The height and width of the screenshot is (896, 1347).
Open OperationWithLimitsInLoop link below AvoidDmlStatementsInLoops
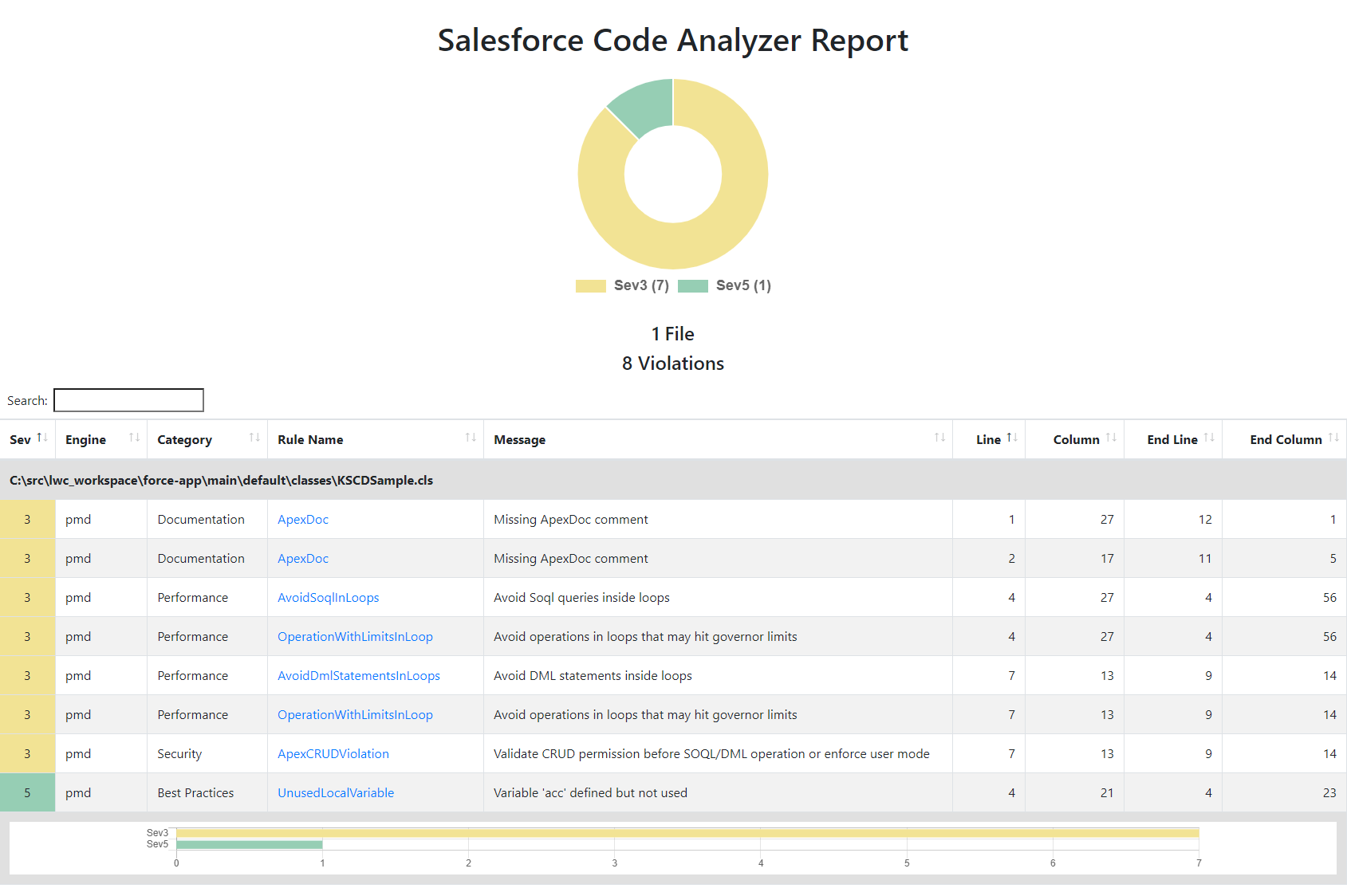[x=355, y=715]
